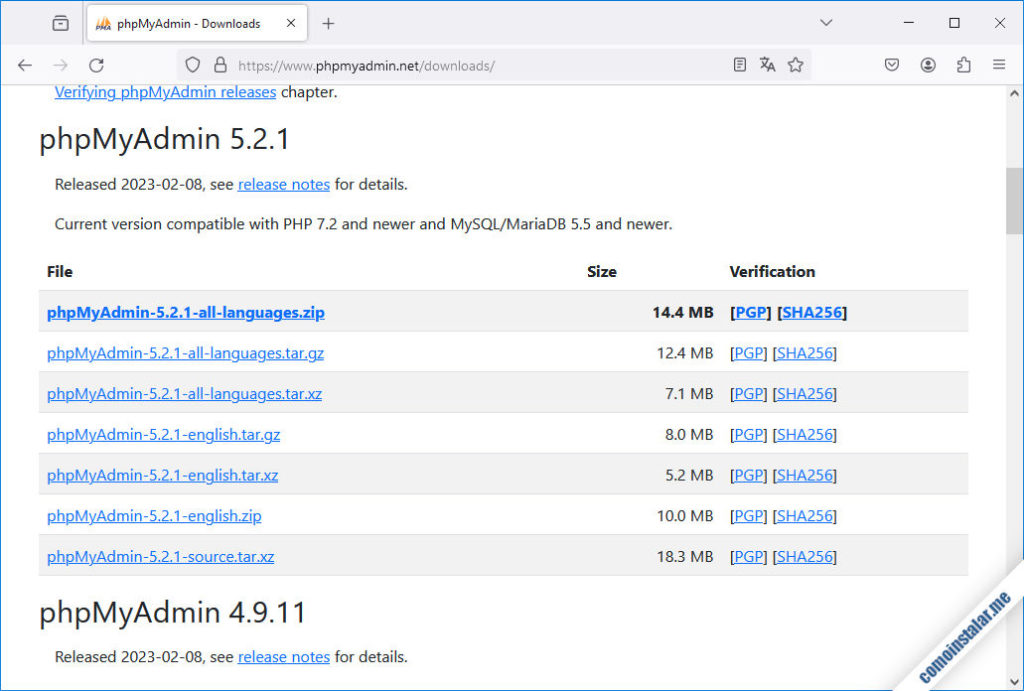Select the phpMyAdmin - Downloads tab

(x=197, y=24)
